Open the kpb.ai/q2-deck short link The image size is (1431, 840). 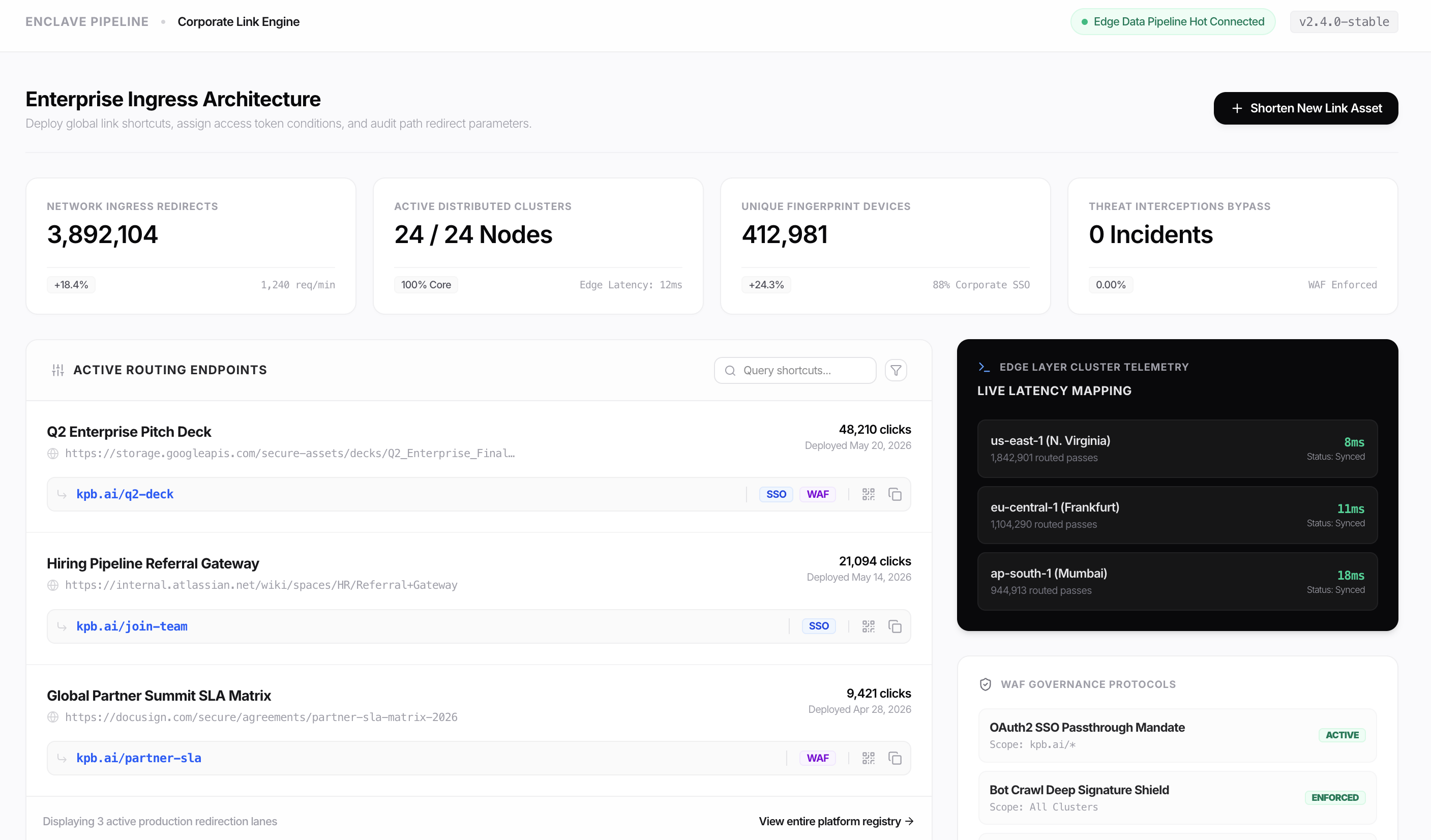coord(125,494)
